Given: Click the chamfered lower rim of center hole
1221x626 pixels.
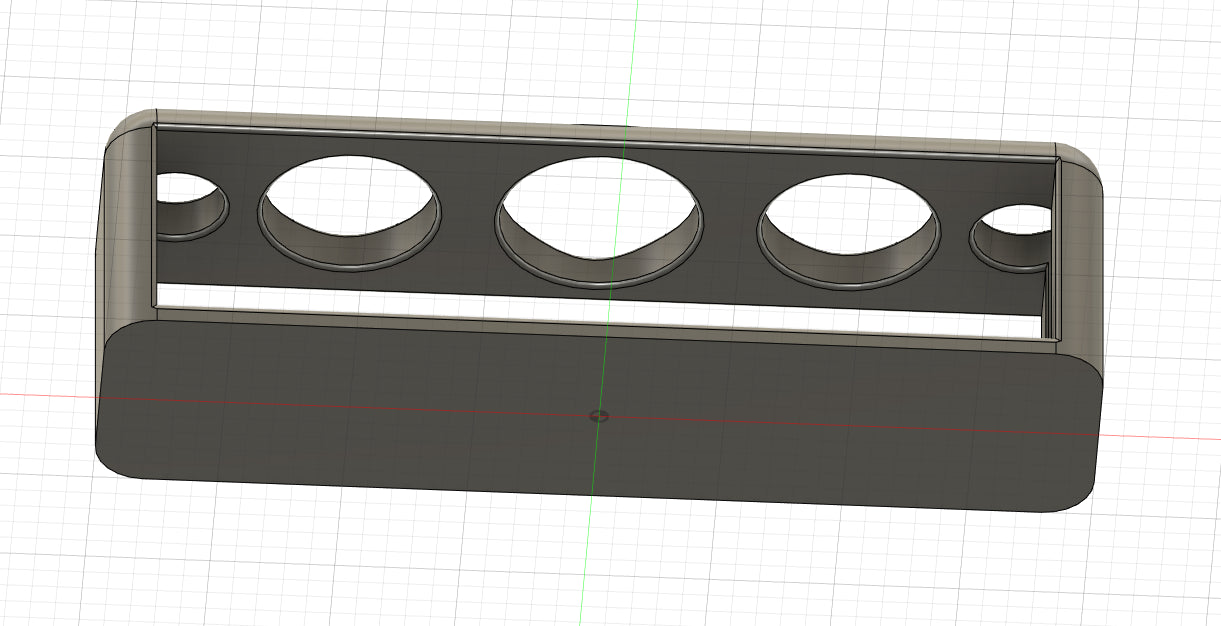Looking at the screenshot, I should click(x=600, y=272).
